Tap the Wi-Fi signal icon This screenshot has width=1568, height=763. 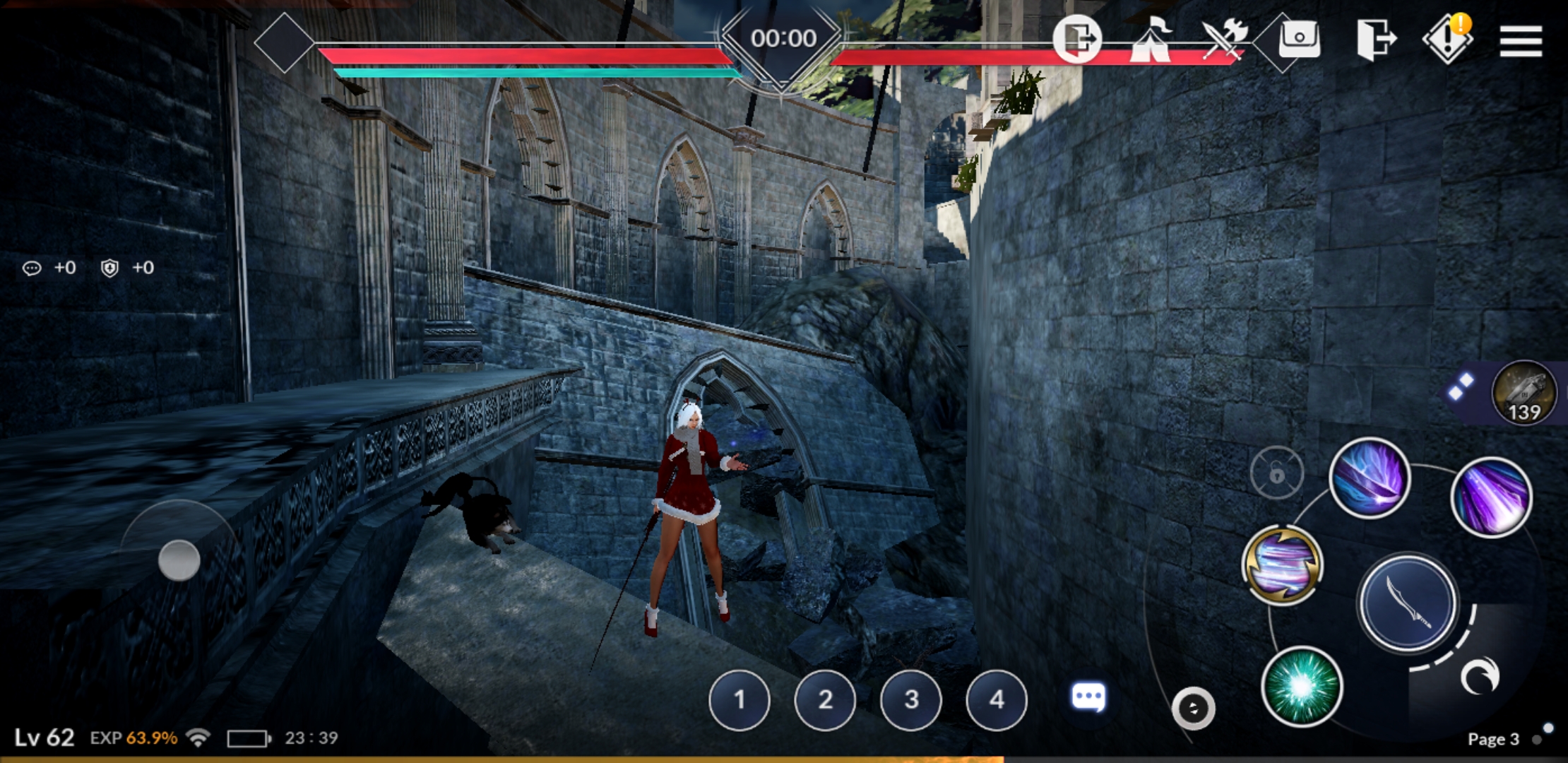(198, 738)
